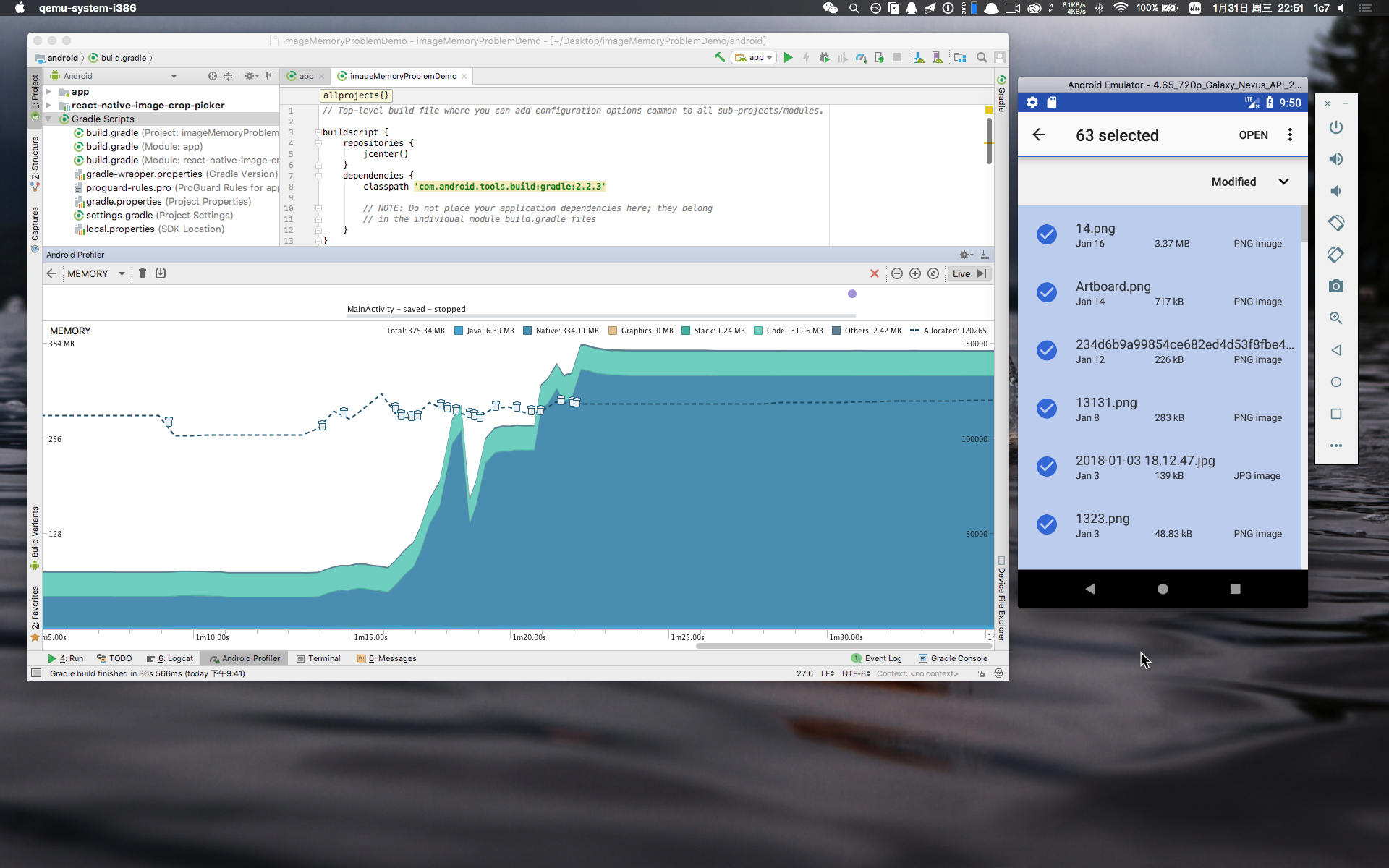Click android breadcrumb in navigation bar
Image resolution: width=1389 pixels, height=868 pixels.
pos(56,58)
